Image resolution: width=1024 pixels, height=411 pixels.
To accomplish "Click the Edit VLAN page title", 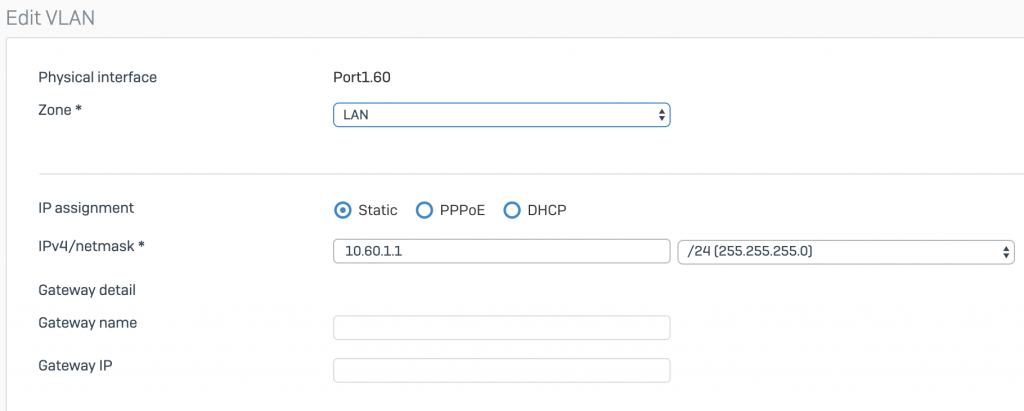I will click(x=50, y=18).
